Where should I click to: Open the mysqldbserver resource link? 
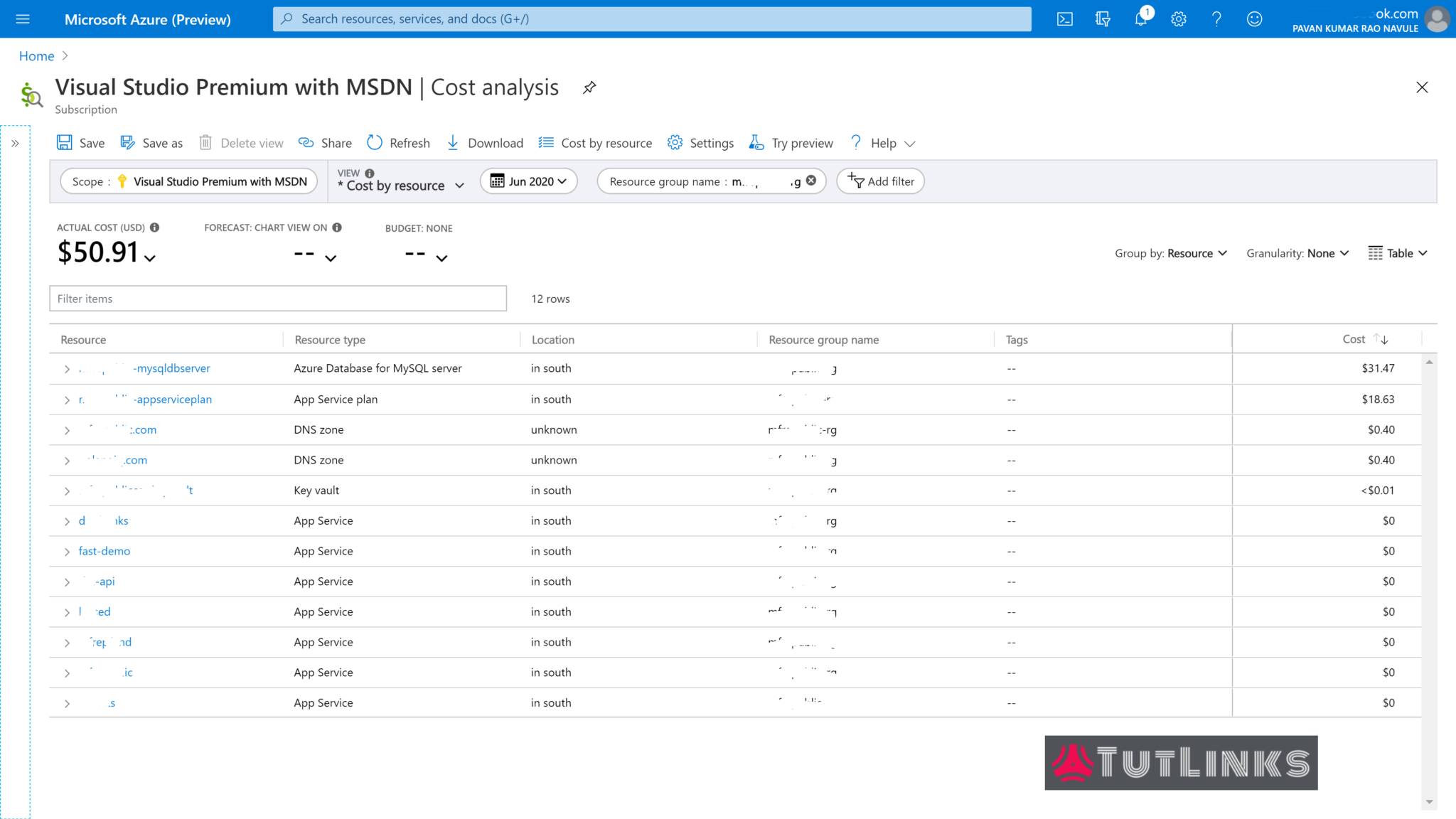tap(144, 368)
